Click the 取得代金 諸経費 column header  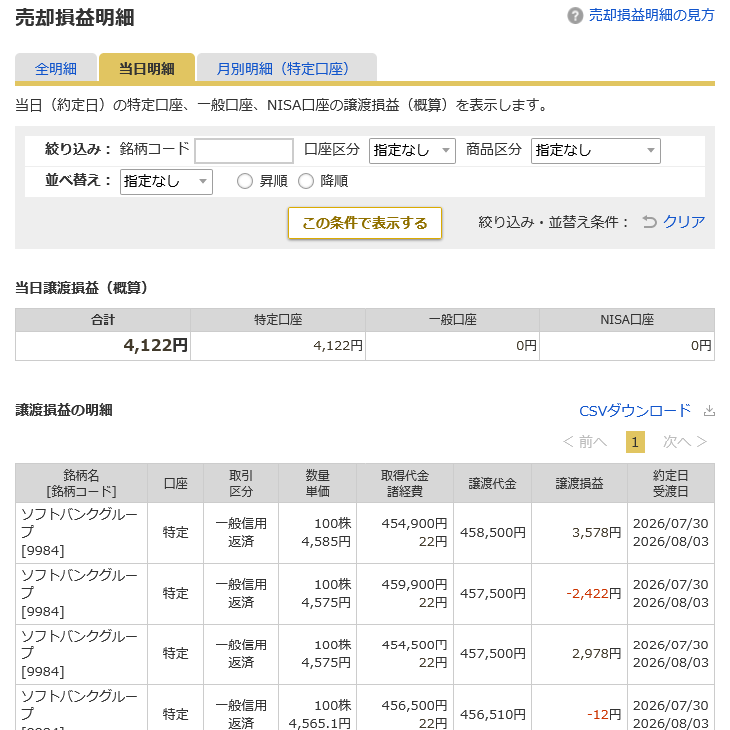405,483
